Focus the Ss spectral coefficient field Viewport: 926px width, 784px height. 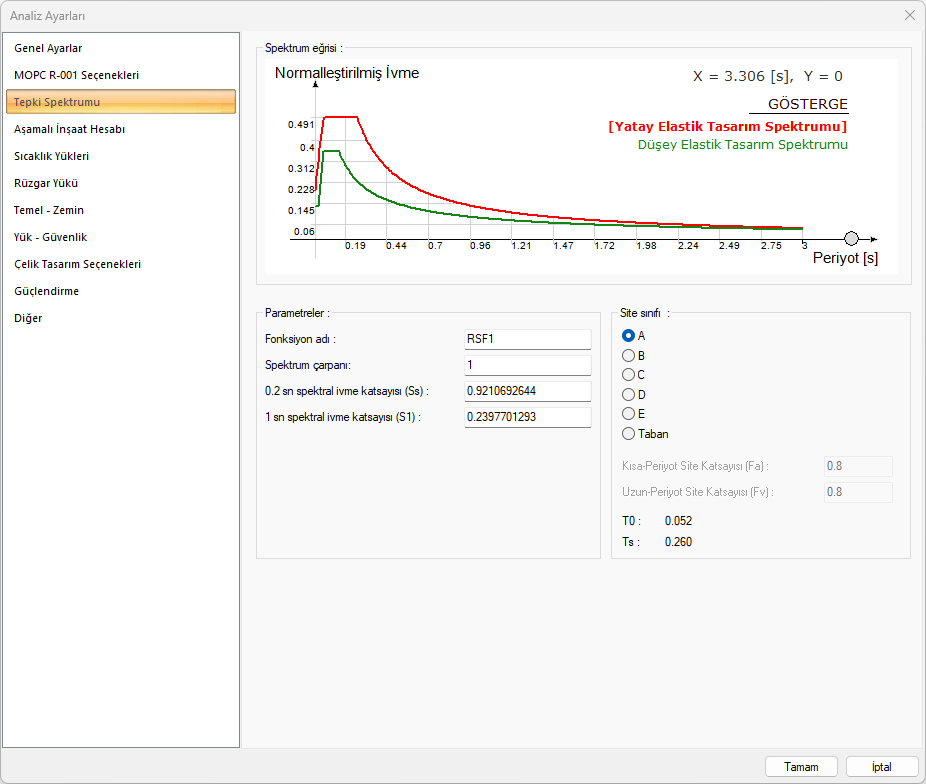click(527, 391)
